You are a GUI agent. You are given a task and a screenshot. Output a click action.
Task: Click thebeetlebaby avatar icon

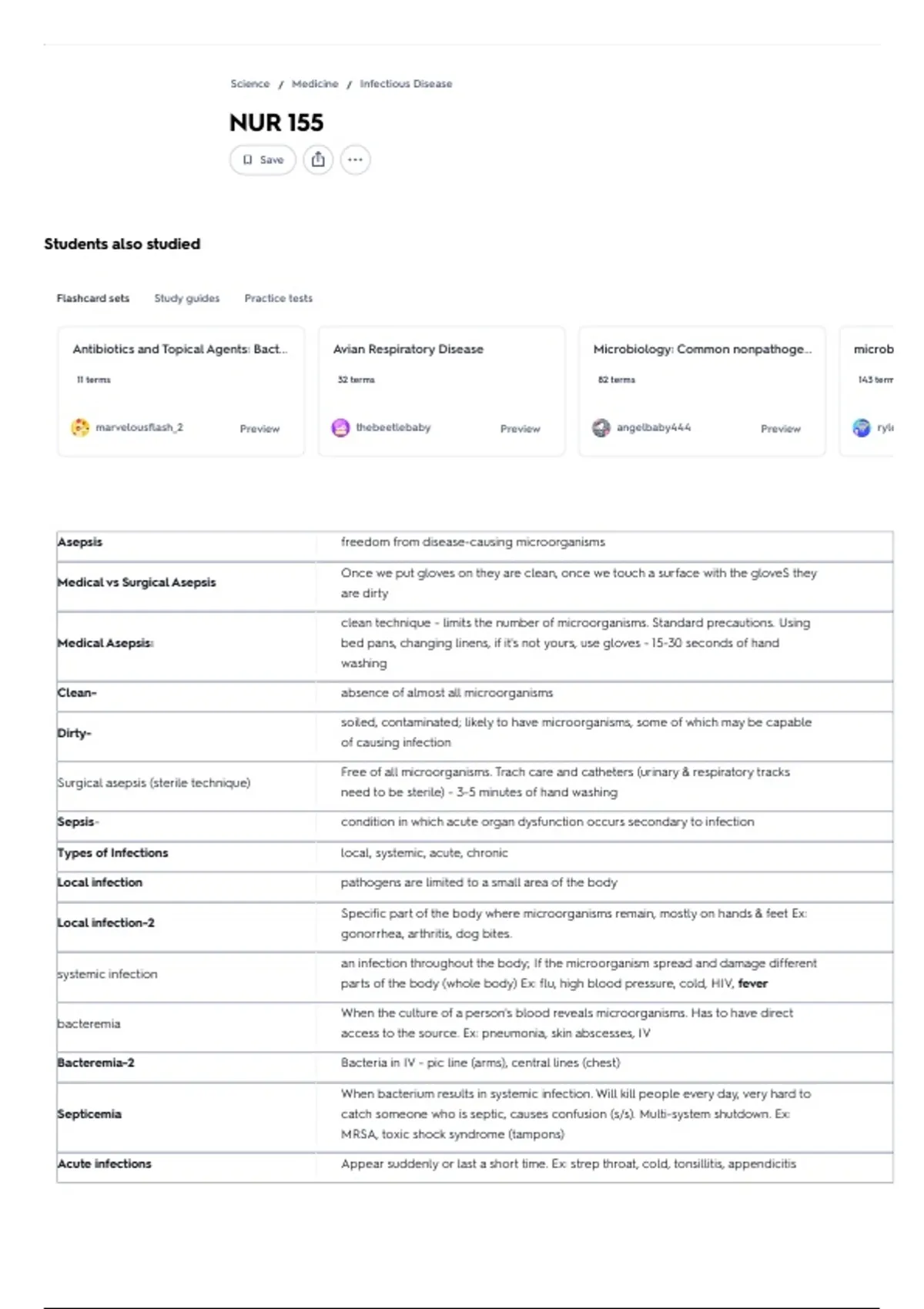tap(340, 427)
